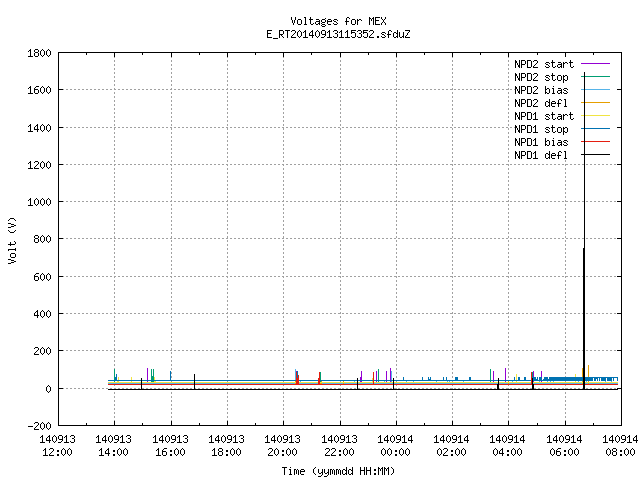
Task: Click the tall black NPD1 defl spike near 06:40
Action: [x=584, y=231]
